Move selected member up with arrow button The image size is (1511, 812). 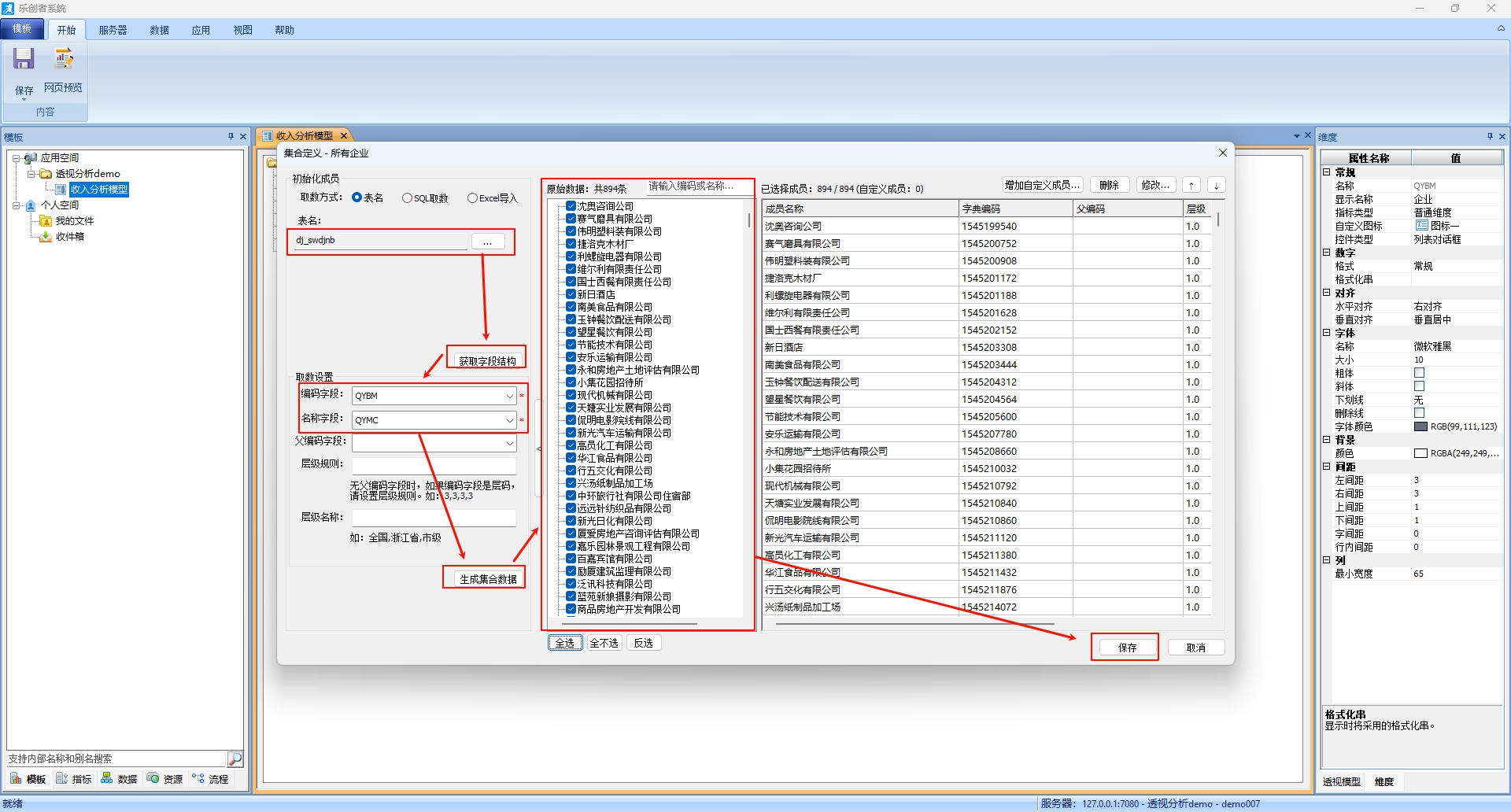pyautogui.click(x=1191, y=185)
